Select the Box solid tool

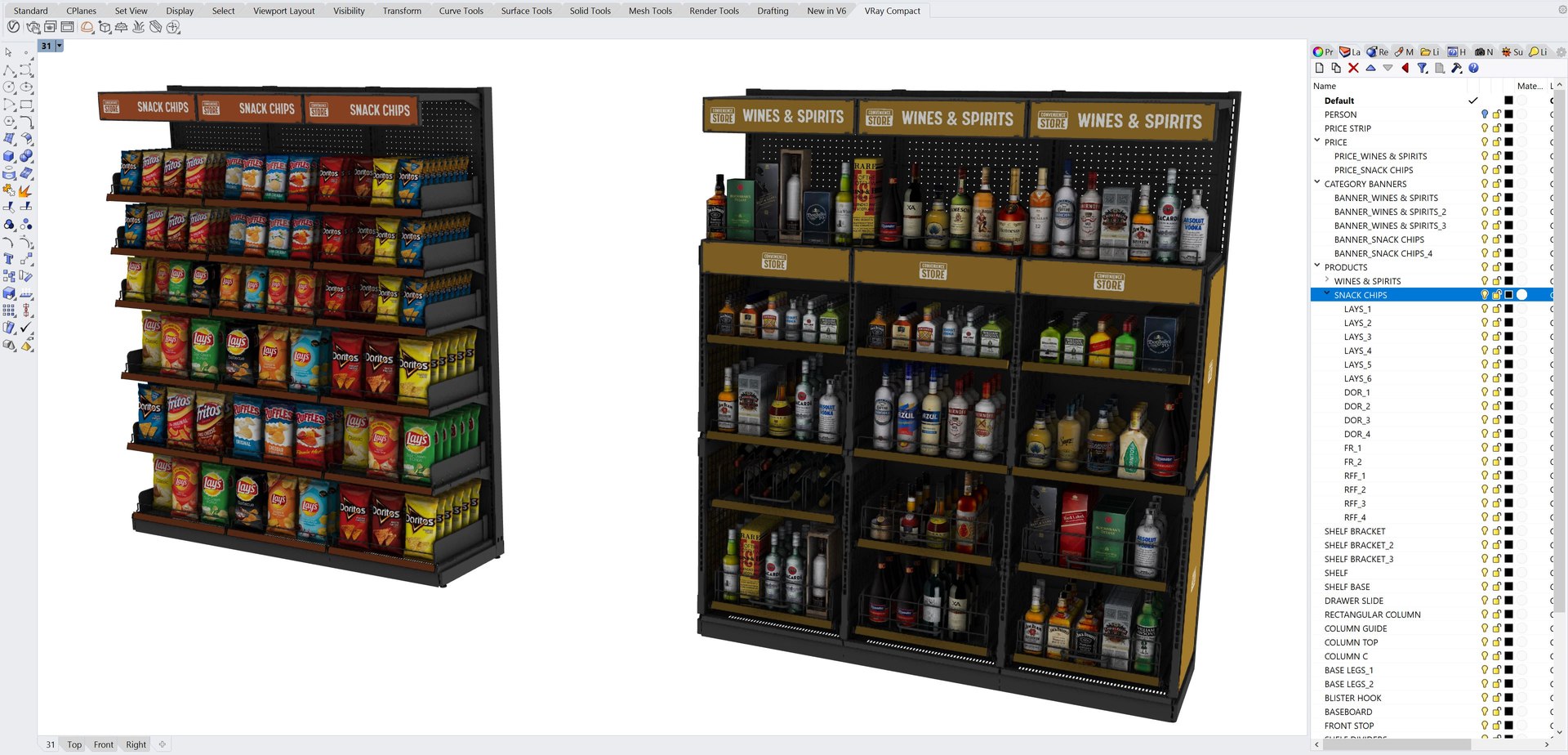(x=9, y=156)
